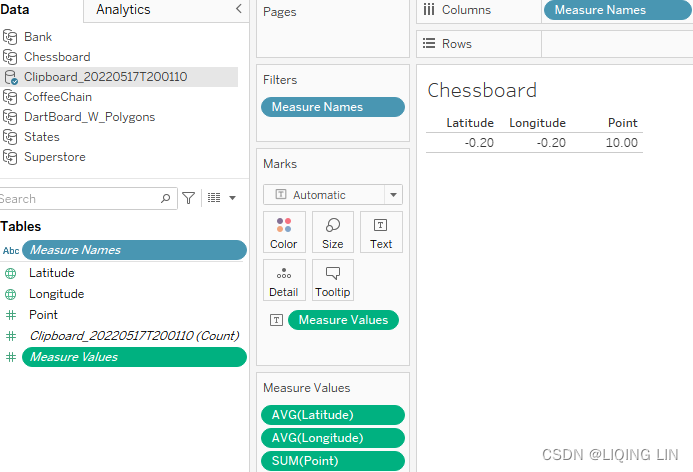693x472 pixels.
Task: Click the globe icon beside Longitude
Action: [x=11, y=294]
